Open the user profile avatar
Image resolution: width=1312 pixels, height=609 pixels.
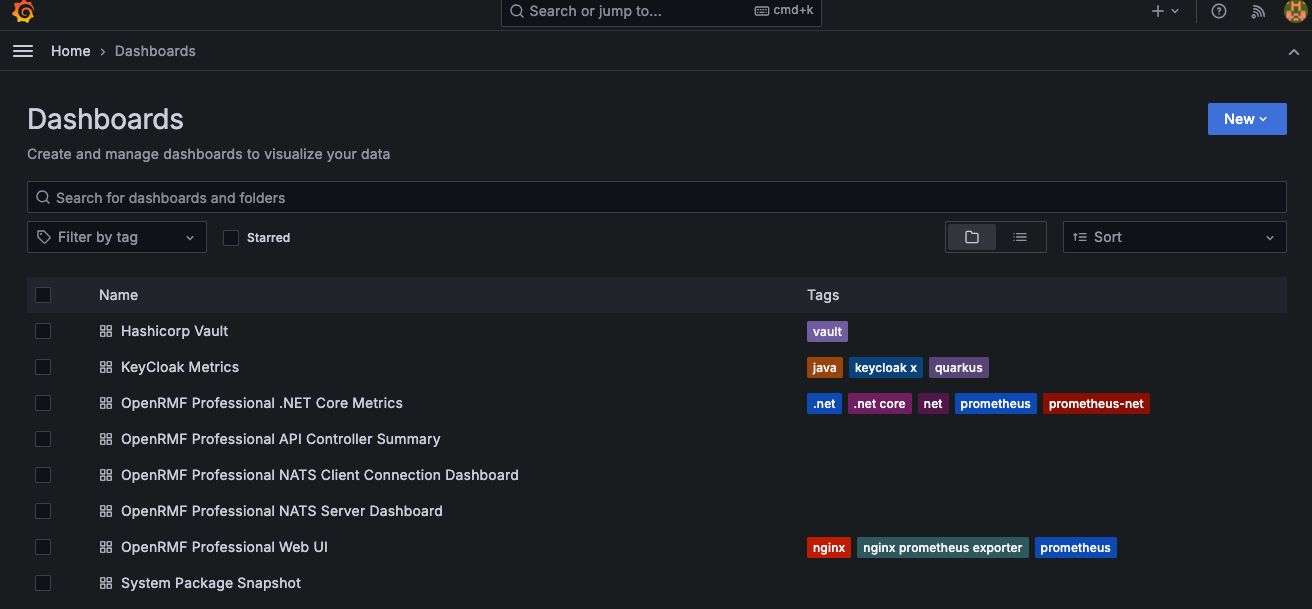tap(1295, 11)
